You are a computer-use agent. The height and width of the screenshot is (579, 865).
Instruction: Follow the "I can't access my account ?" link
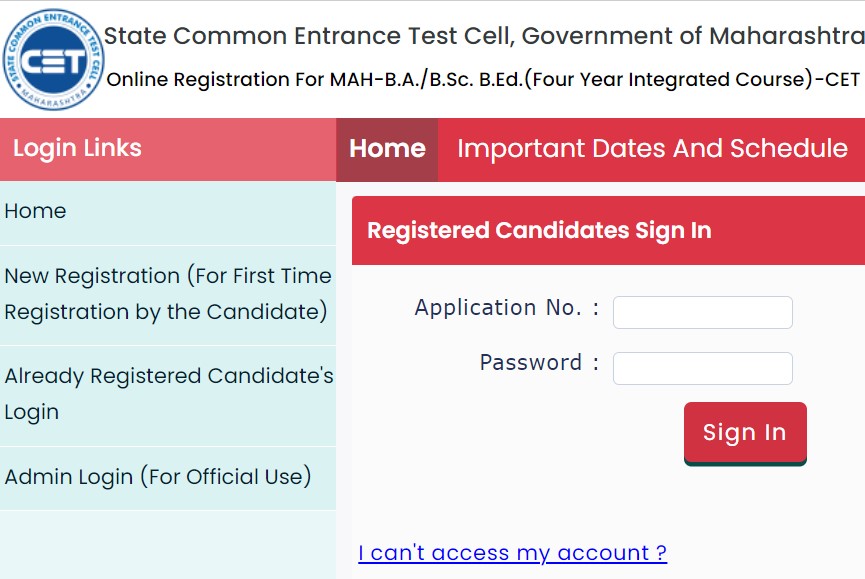pos(512,553)
